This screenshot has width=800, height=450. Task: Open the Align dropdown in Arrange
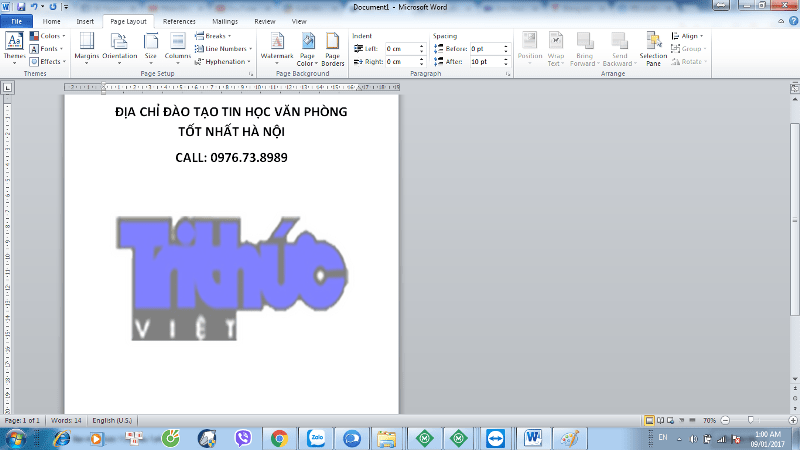point(688,36)
